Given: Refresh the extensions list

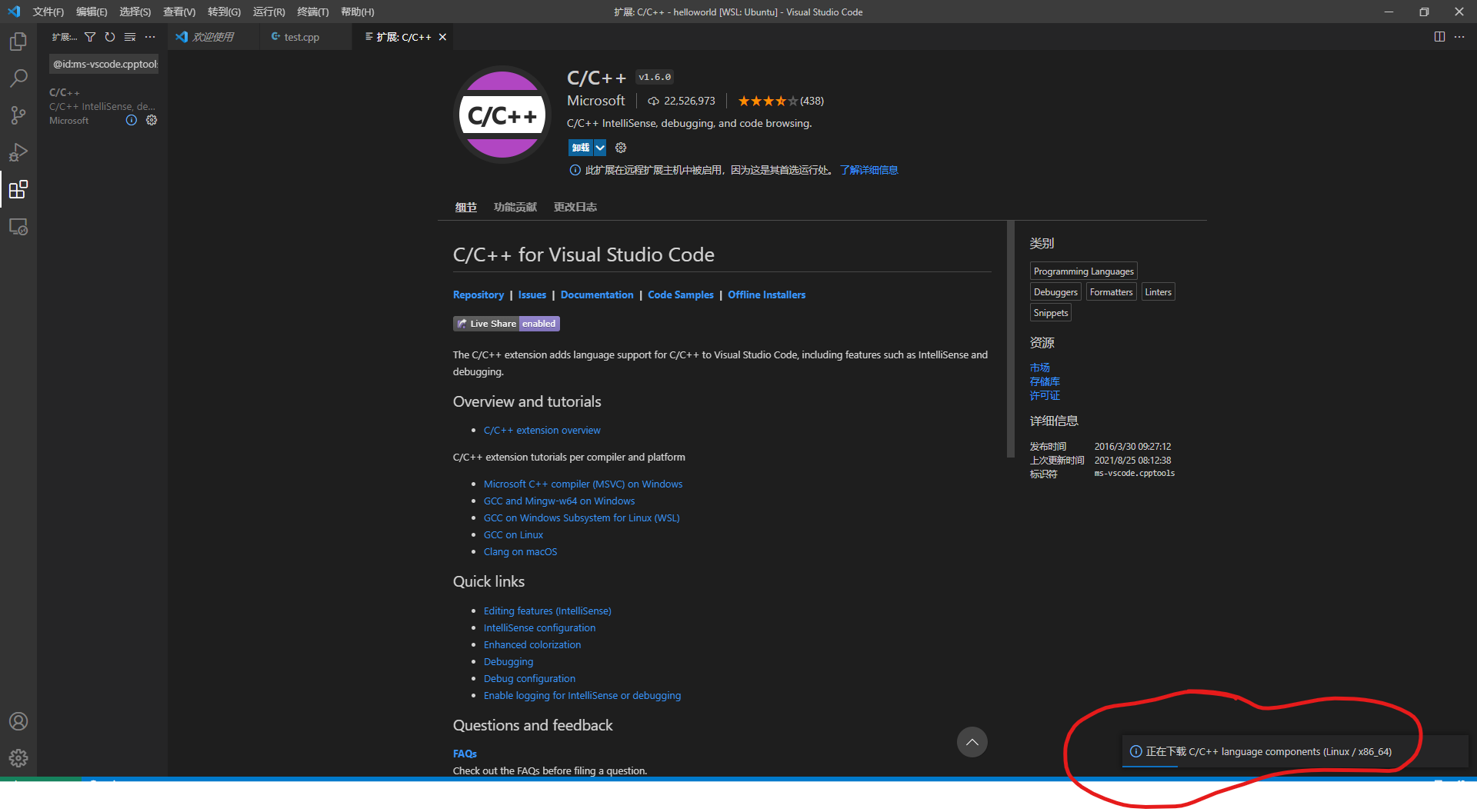Looking at the screenshot, I should click(110, 37).
